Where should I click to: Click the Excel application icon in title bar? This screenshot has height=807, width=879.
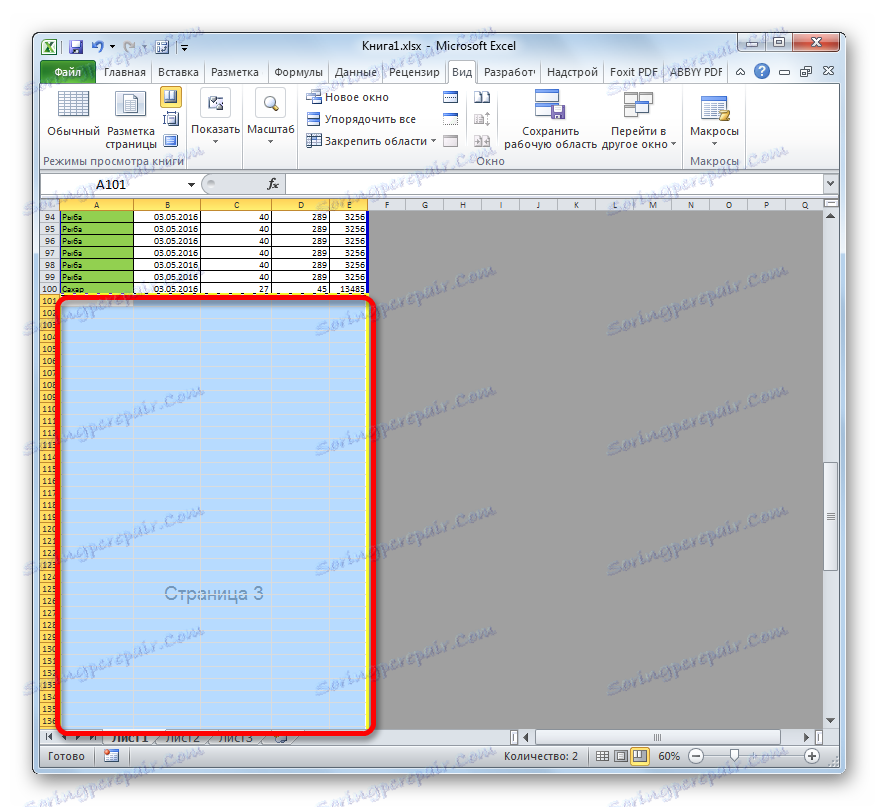point(49,47)
